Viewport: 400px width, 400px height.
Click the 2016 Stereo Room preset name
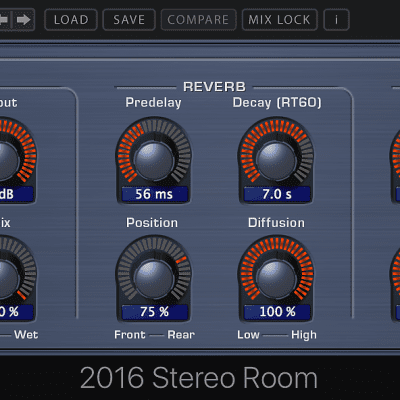pyautogui.click(x=199, y=378)
